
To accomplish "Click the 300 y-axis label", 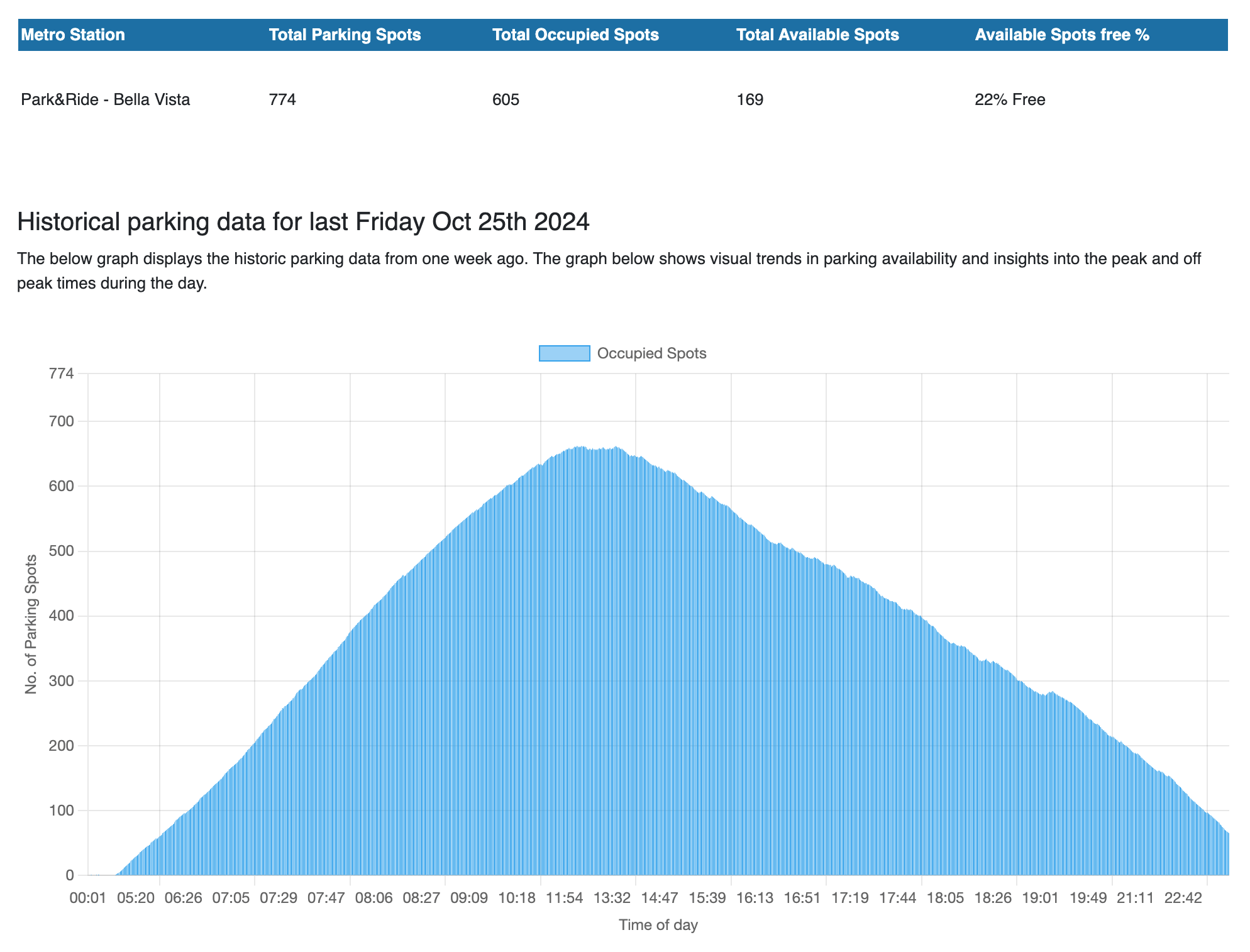I will (x=62, y=681).
